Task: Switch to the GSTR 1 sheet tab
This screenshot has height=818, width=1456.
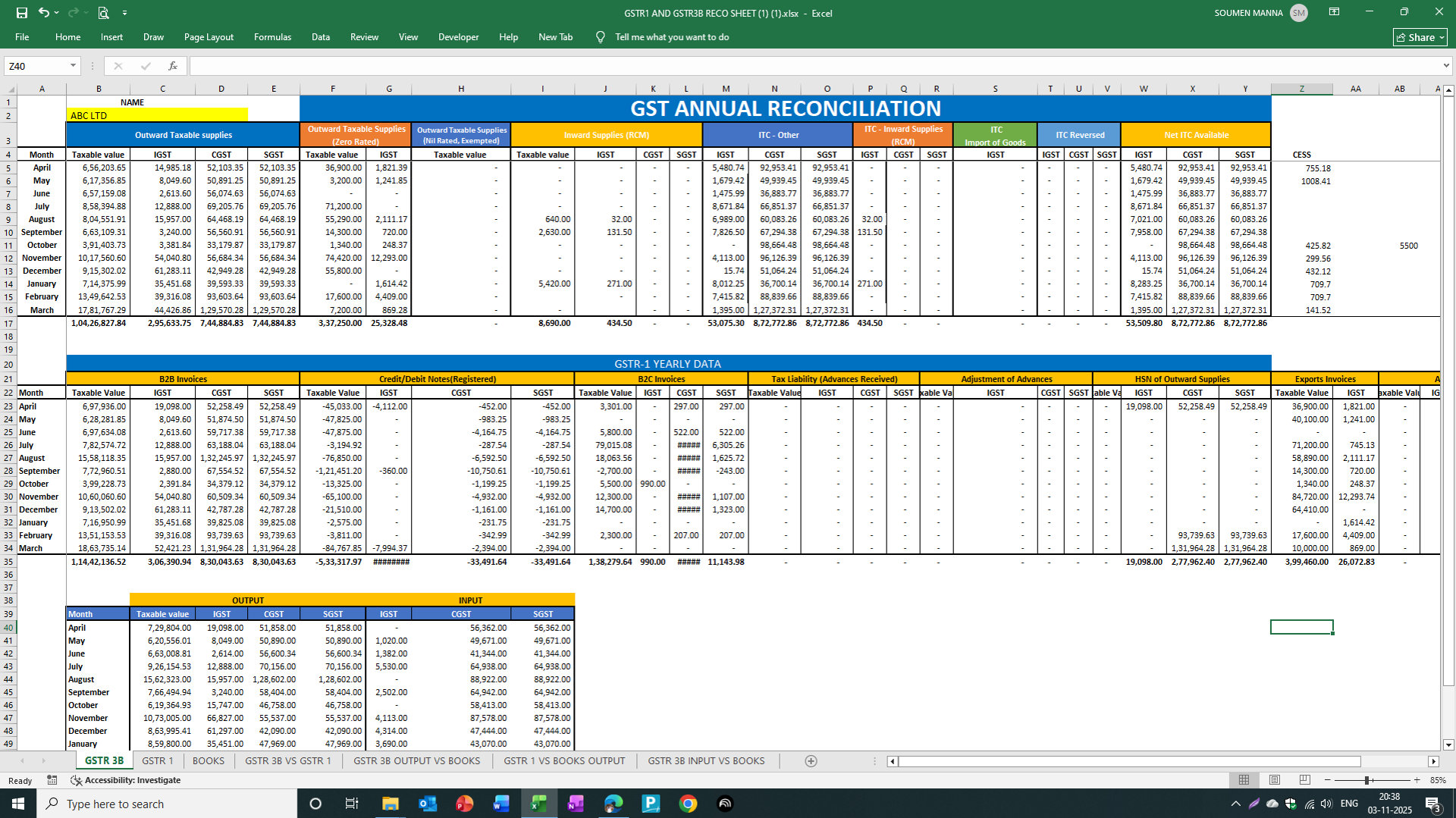Action: [x=157, y=761]
